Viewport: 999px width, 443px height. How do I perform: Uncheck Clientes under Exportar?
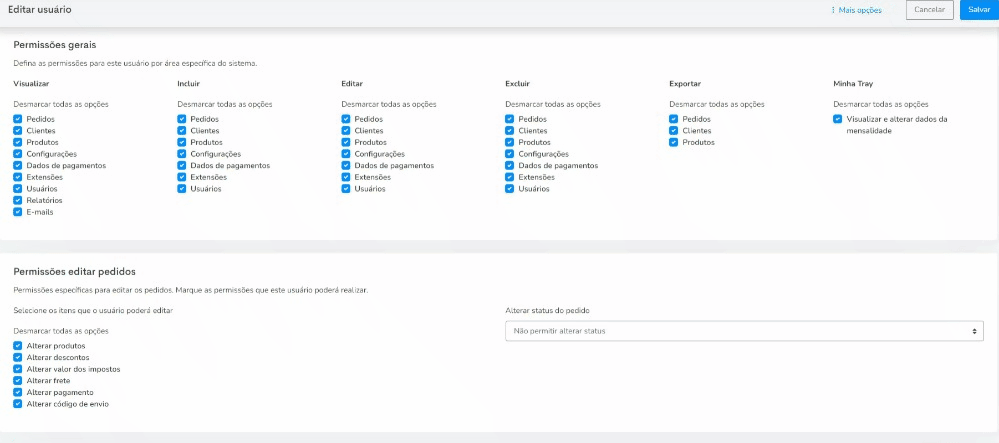tap(674, 131)
